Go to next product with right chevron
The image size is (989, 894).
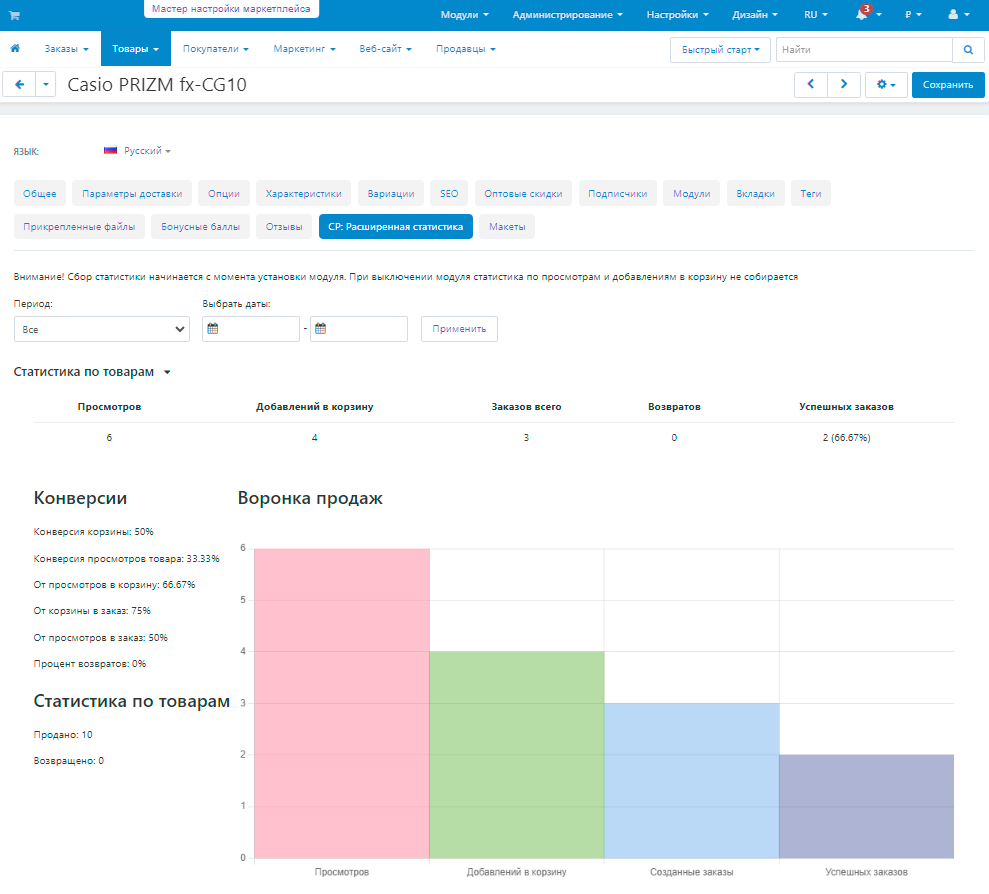[844, 85]
